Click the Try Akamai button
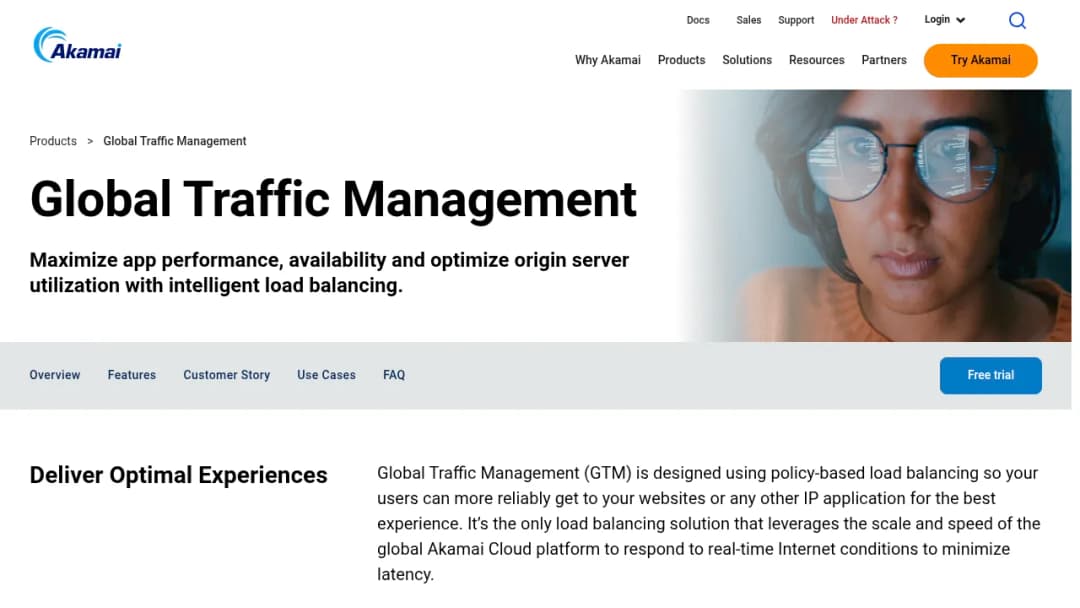 point(980,60)
